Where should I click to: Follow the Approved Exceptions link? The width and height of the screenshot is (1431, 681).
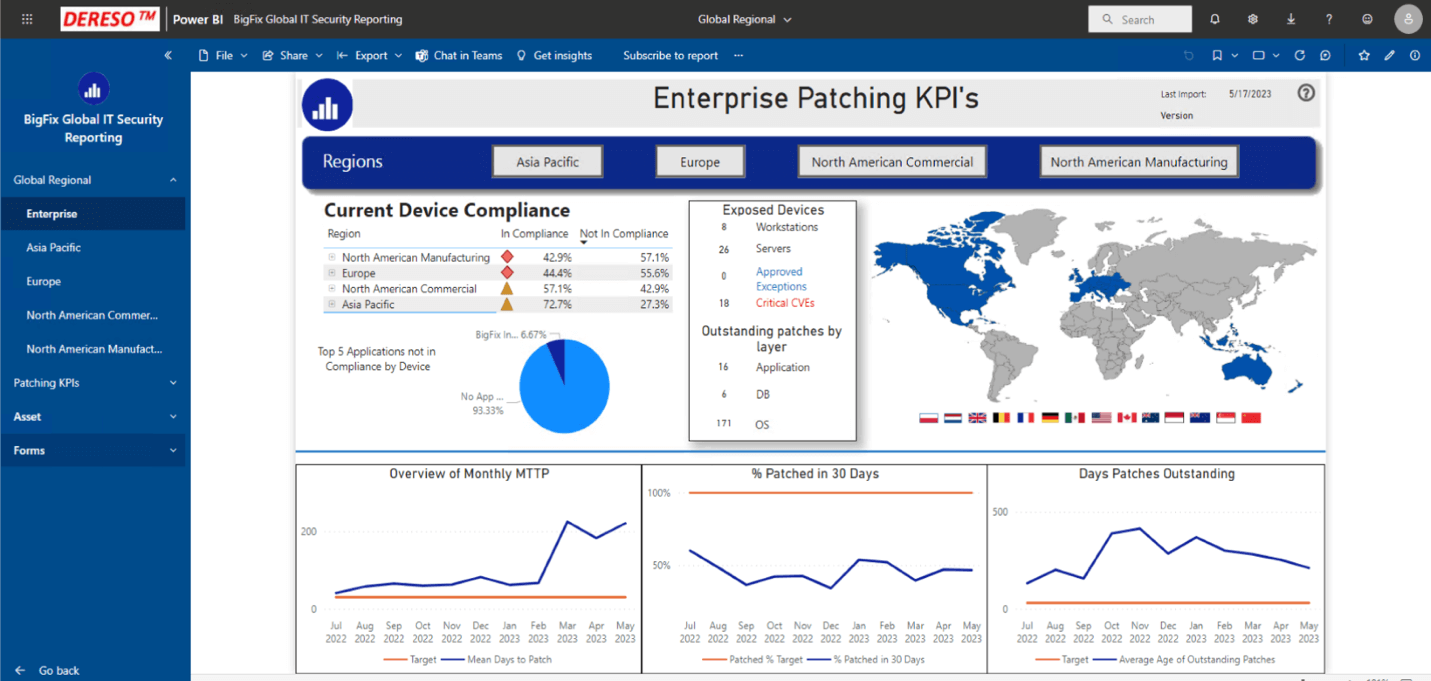click(781, 279)
